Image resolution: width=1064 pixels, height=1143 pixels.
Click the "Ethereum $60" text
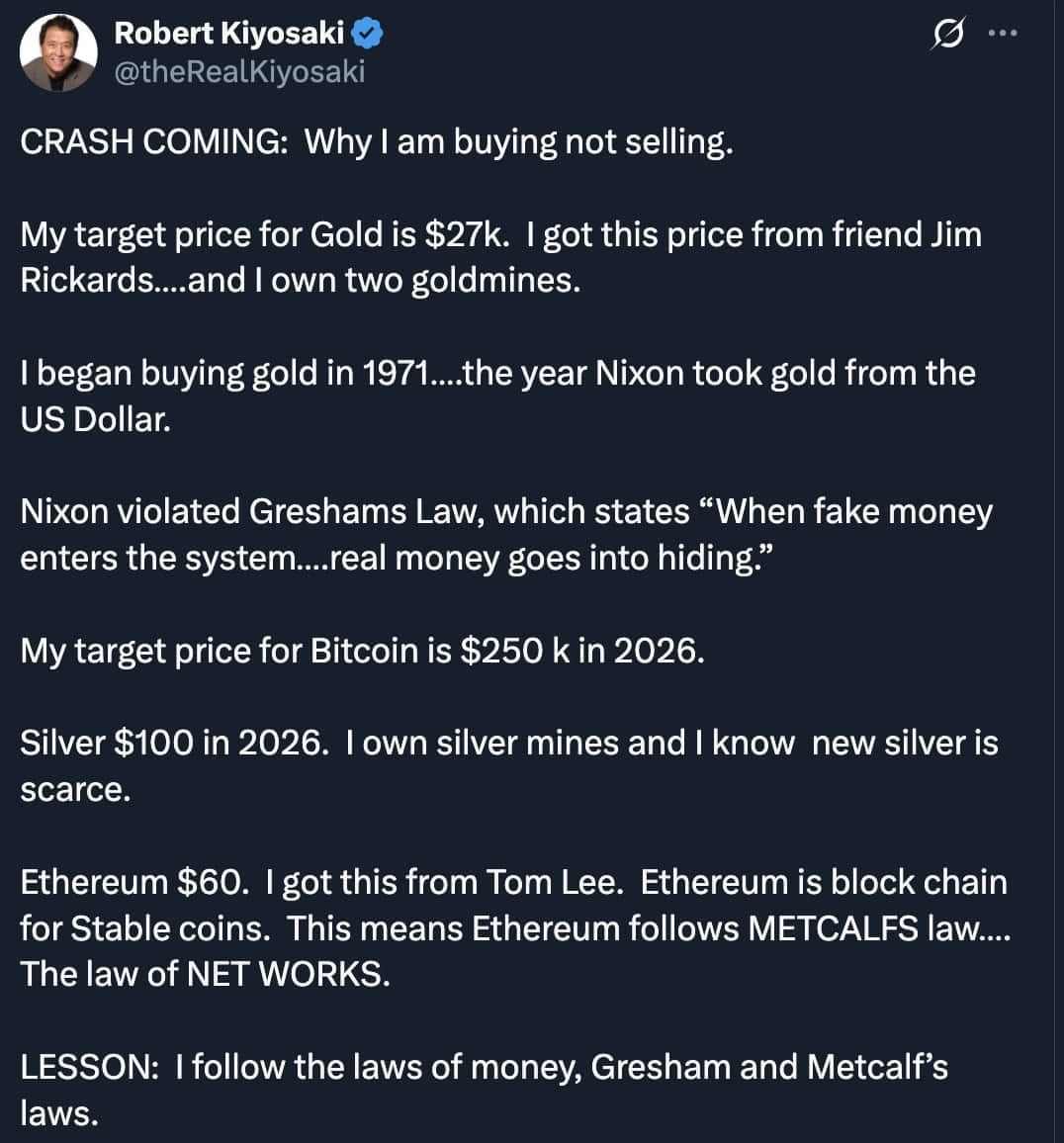(136, 882)
